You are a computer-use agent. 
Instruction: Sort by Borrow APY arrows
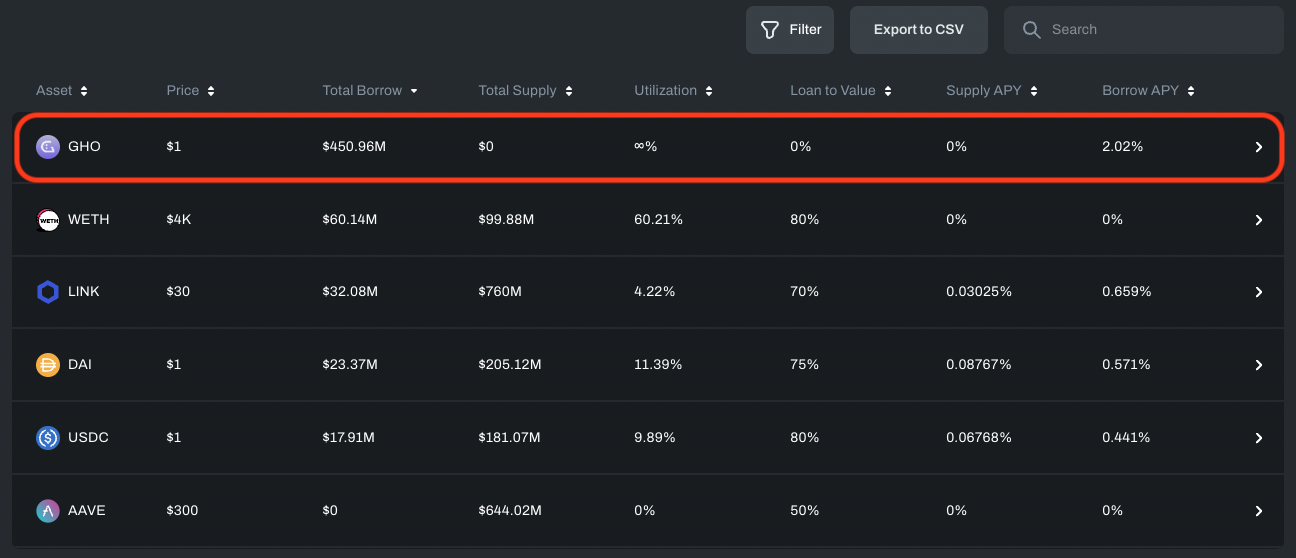coord(1191,91)
